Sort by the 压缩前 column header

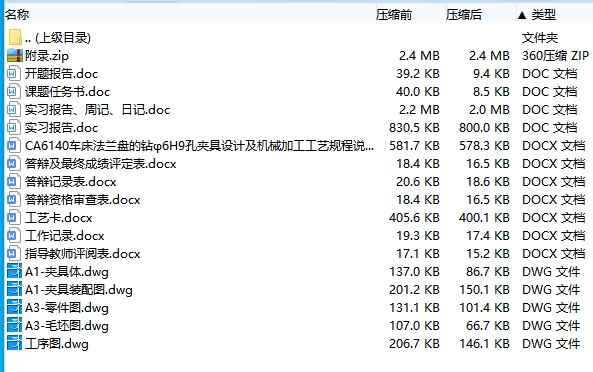(x=394, y=15)
